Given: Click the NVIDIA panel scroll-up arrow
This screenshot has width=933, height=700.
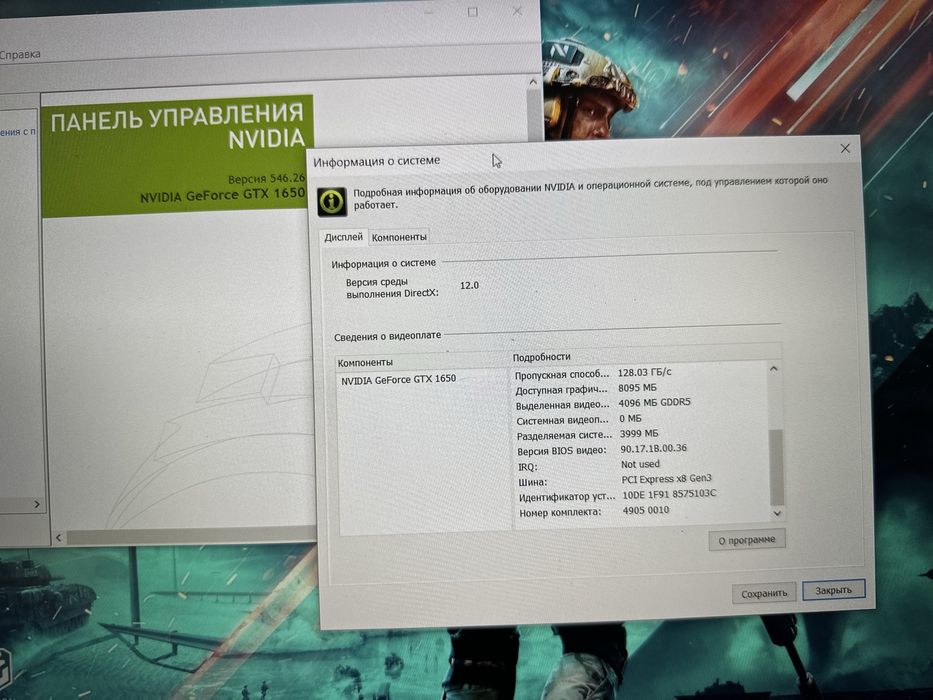Looking at the screenshot, I should pos(533,82).
